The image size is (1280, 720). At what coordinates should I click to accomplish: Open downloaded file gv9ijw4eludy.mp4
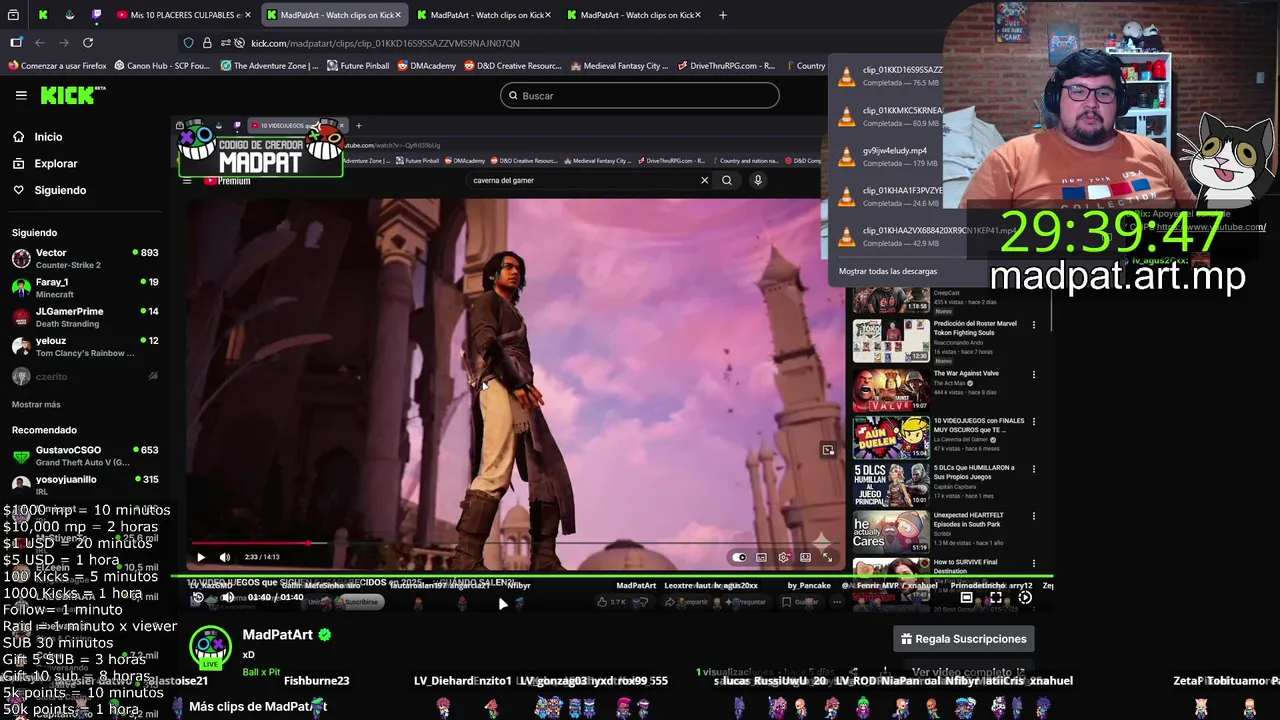890,156
